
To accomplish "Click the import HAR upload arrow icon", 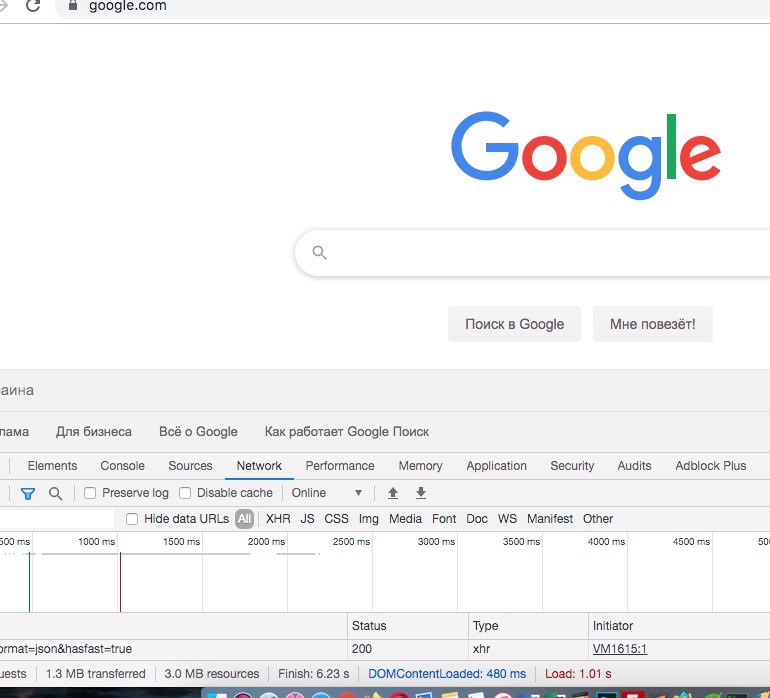I will click(x=393, y=493).
